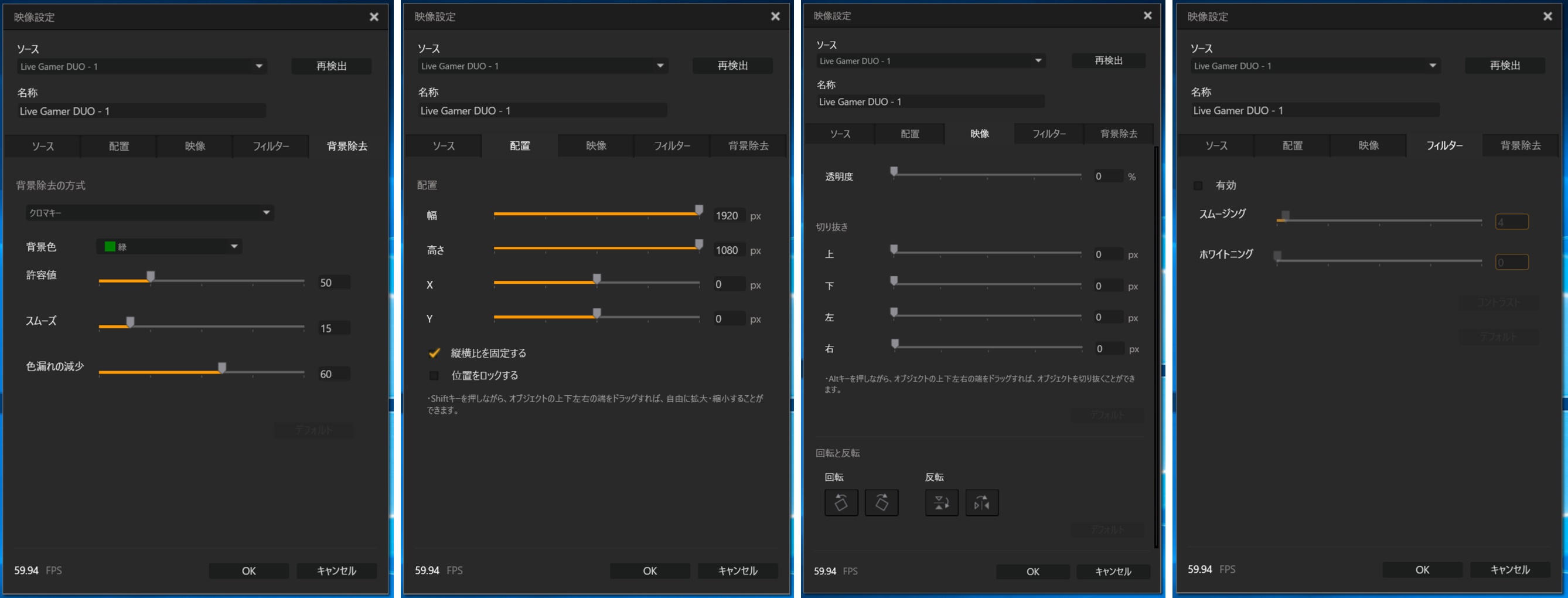The width and height of the screenshot is (1568, 598).
Task: Click the 色漏れの減少 value field showing 60
Action: click(x=333, y=374)
